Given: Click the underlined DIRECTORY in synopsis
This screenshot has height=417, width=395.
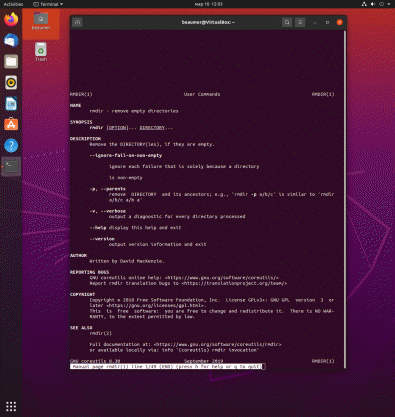Looking at the screenshot, I should [x=152, y=128].
